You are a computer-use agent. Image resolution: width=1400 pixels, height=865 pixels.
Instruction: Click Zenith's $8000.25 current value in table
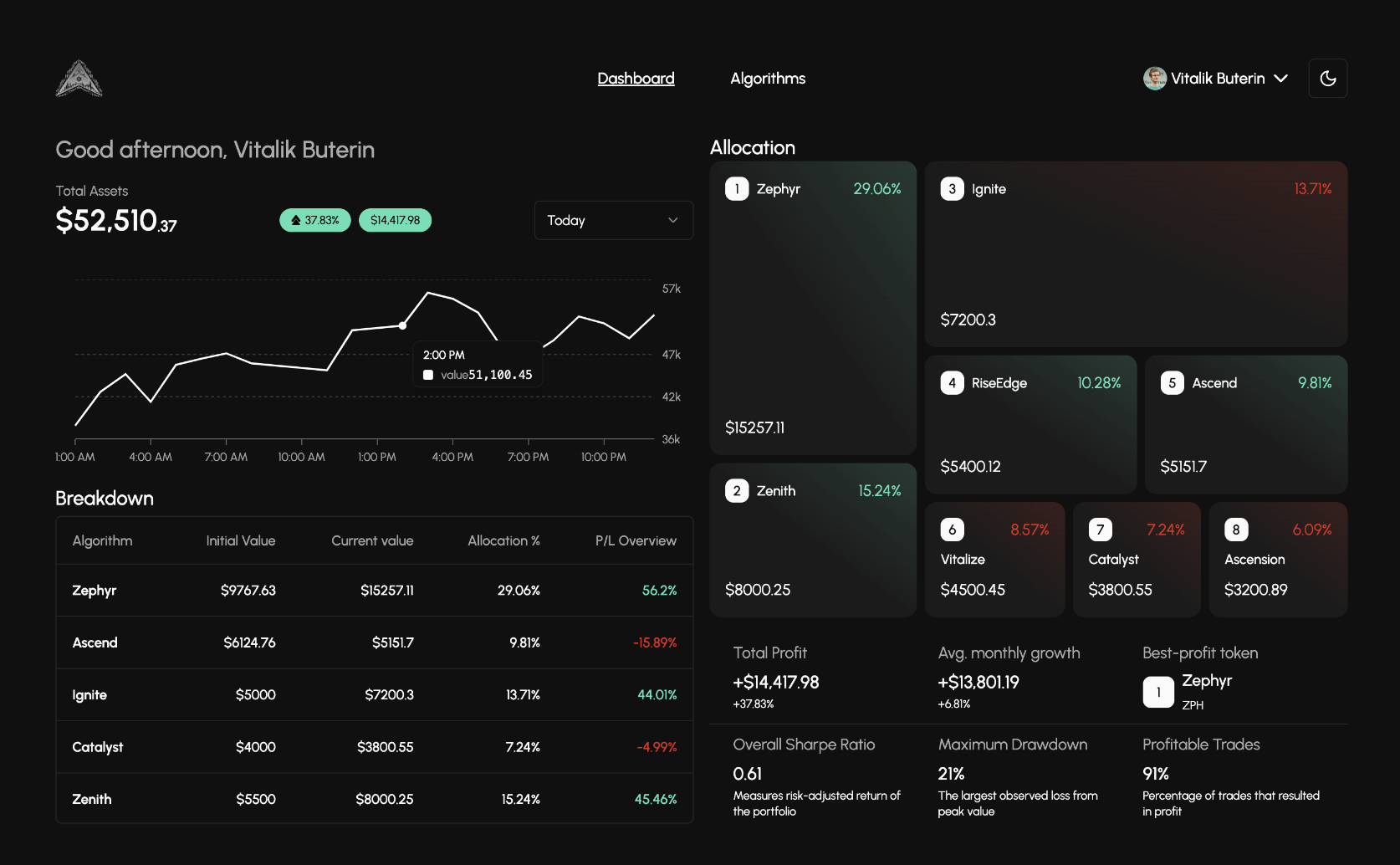pos(385,799)
